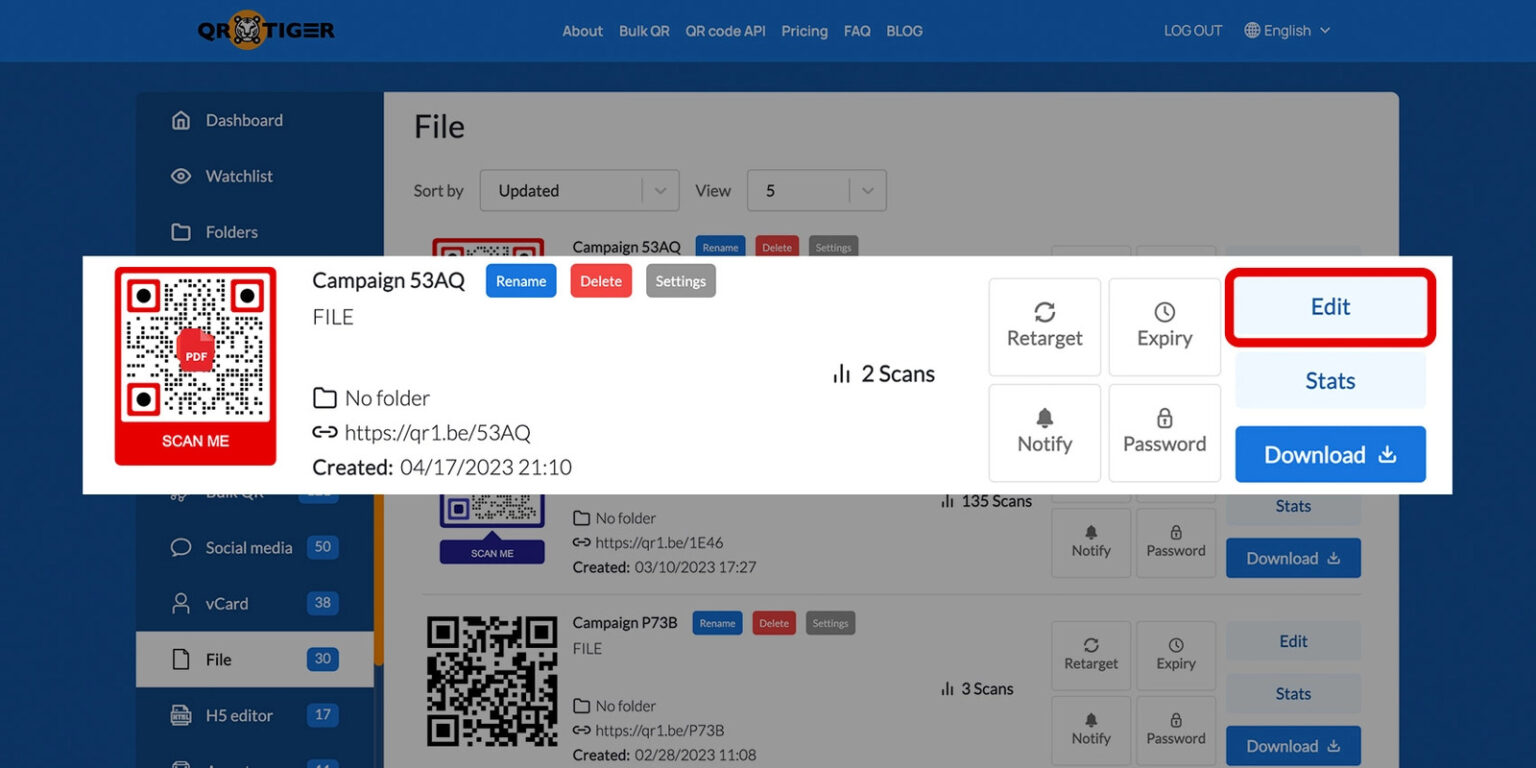Open Folders in the sidebar
This screenshot has height=768, width=1536.
[x=255, y=232]
